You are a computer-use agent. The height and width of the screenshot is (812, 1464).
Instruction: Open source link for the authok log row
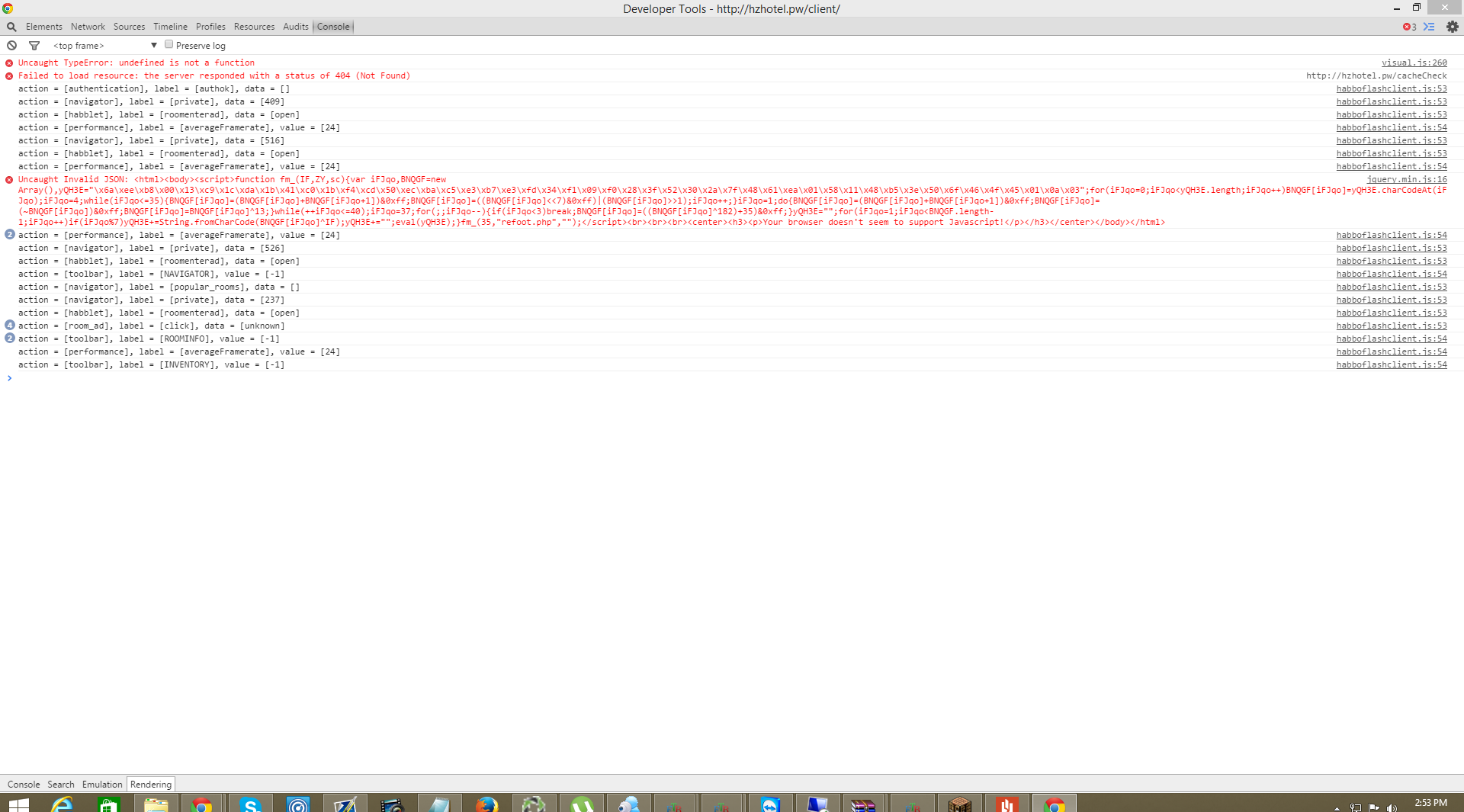click(x=1391, y=89)
